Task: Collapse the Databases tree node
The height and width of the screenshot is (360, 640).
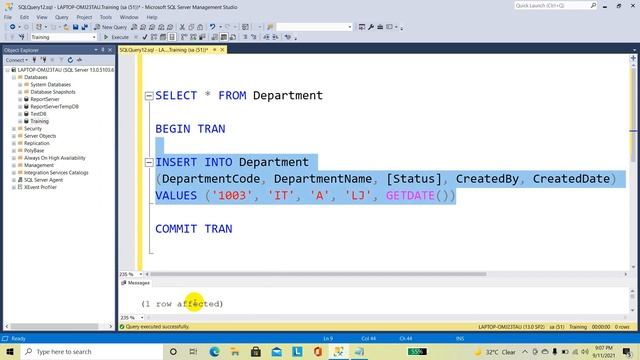Action: (14, 77)
